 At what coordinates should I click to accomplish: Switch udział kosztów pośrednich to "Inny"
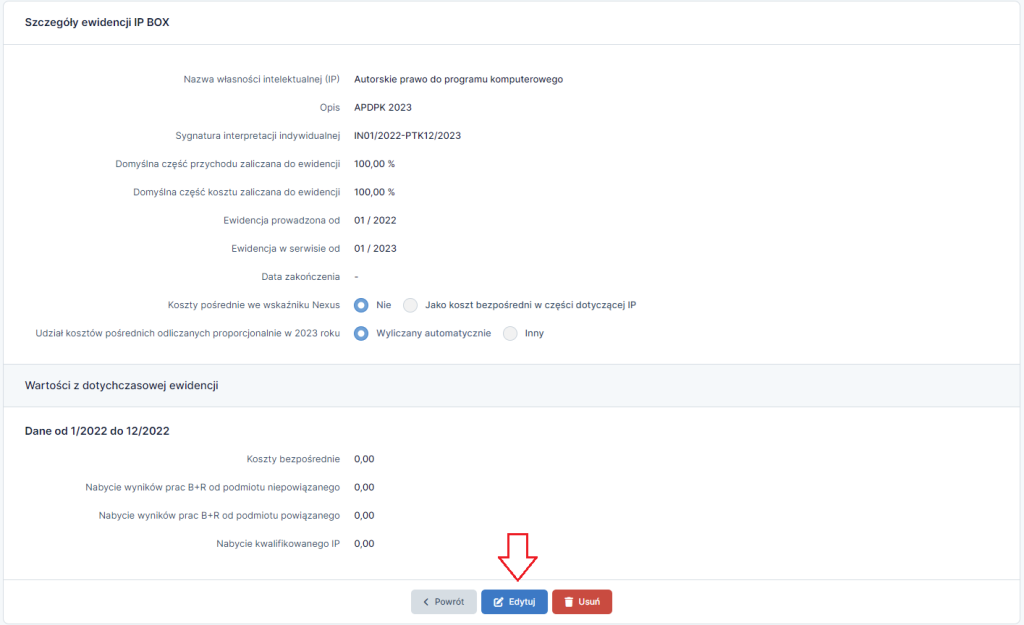509,333
